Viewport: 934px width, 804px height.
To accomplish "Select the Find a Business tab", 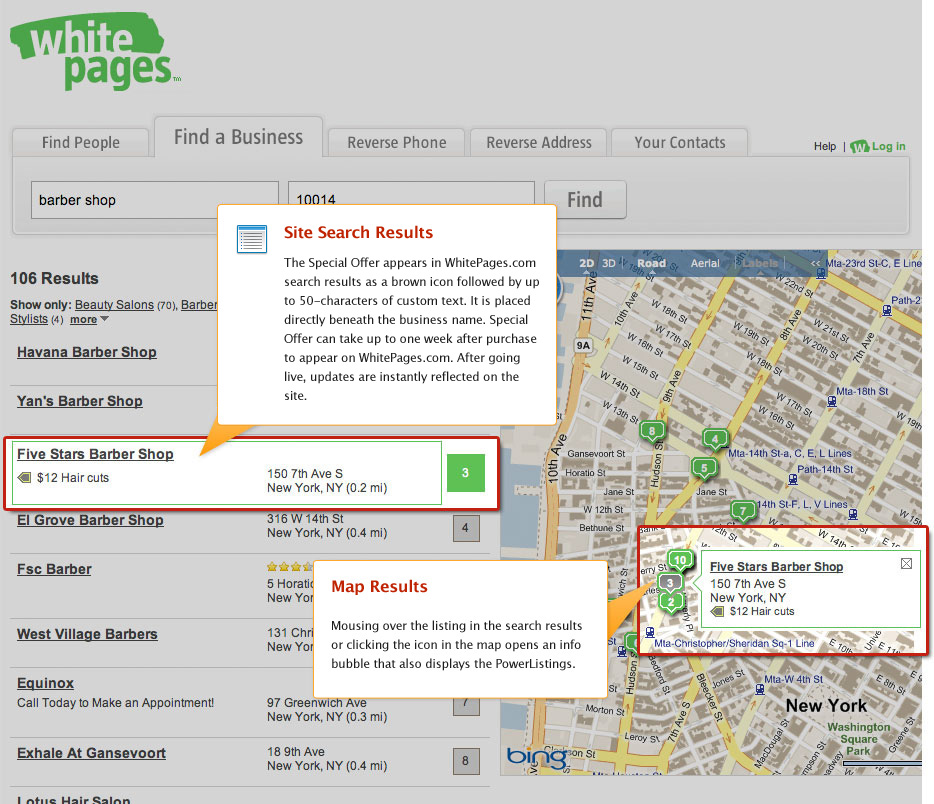I will (x=238, y=137).
